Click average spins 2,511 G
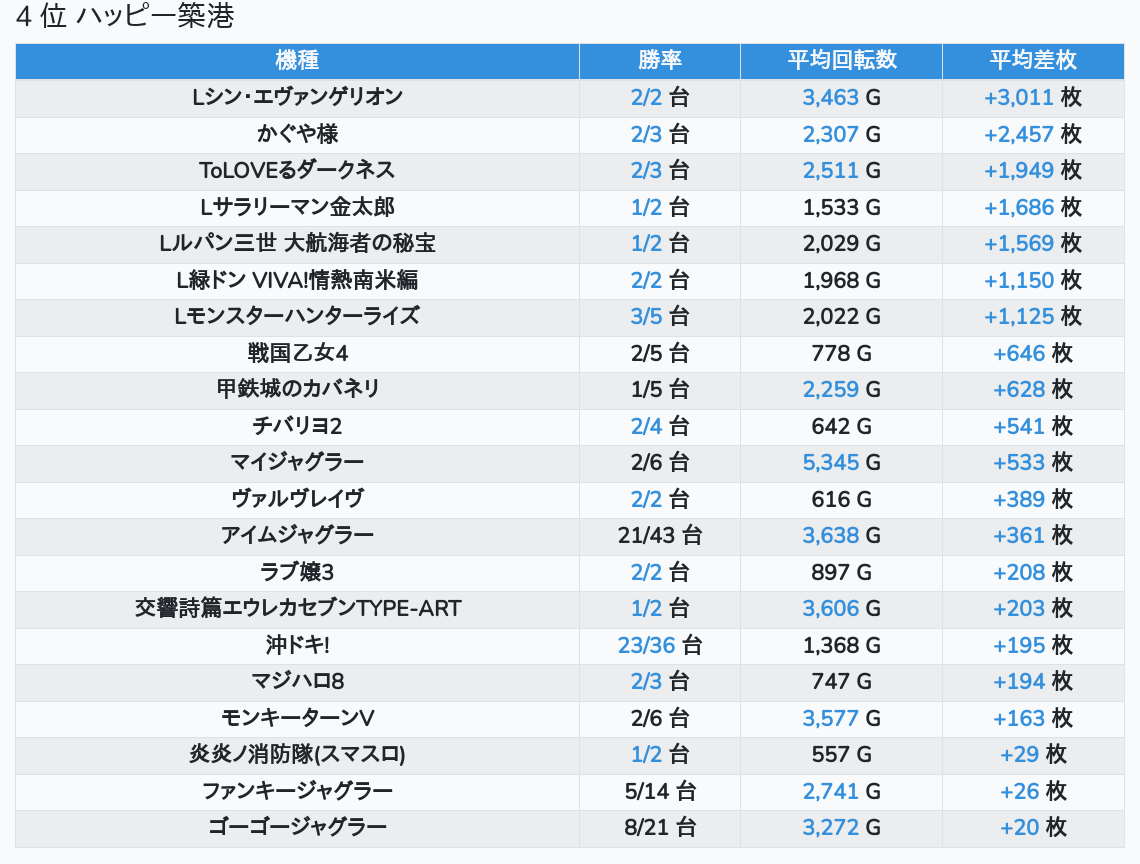1140x864 pixels. (842, 170)
